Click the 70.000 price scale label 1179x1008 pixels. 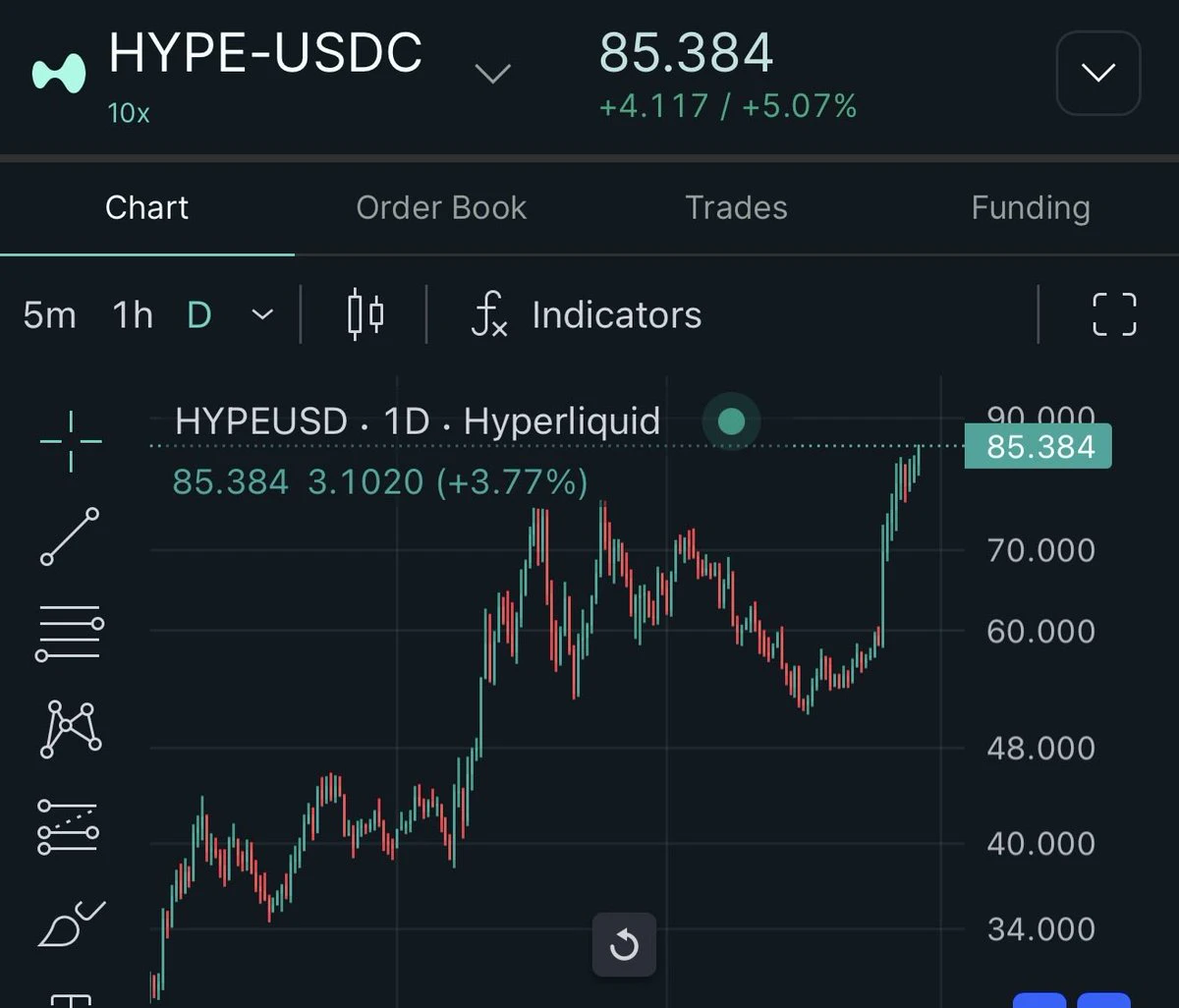pyautogui.click(x=1040, y=550)
